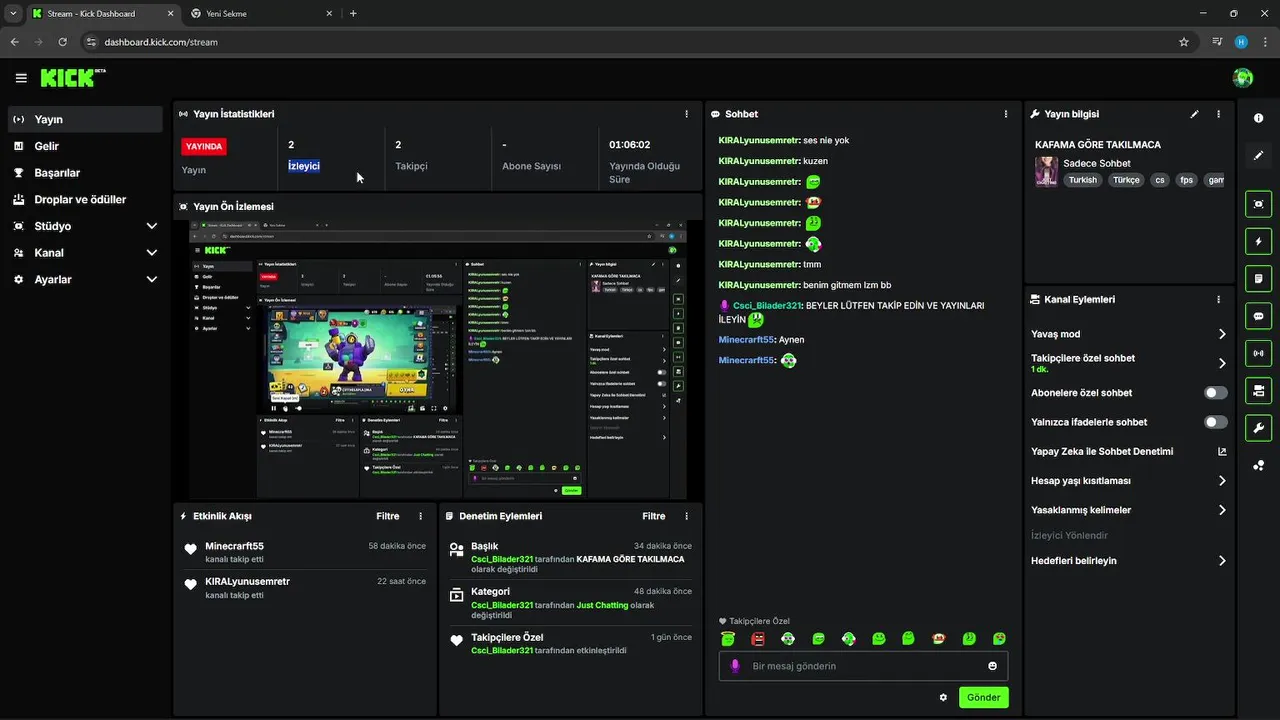The width and height of the screenshot is (1280, 720).
Task: Insert the red angry face emote
Action: (x=758, y=638)
